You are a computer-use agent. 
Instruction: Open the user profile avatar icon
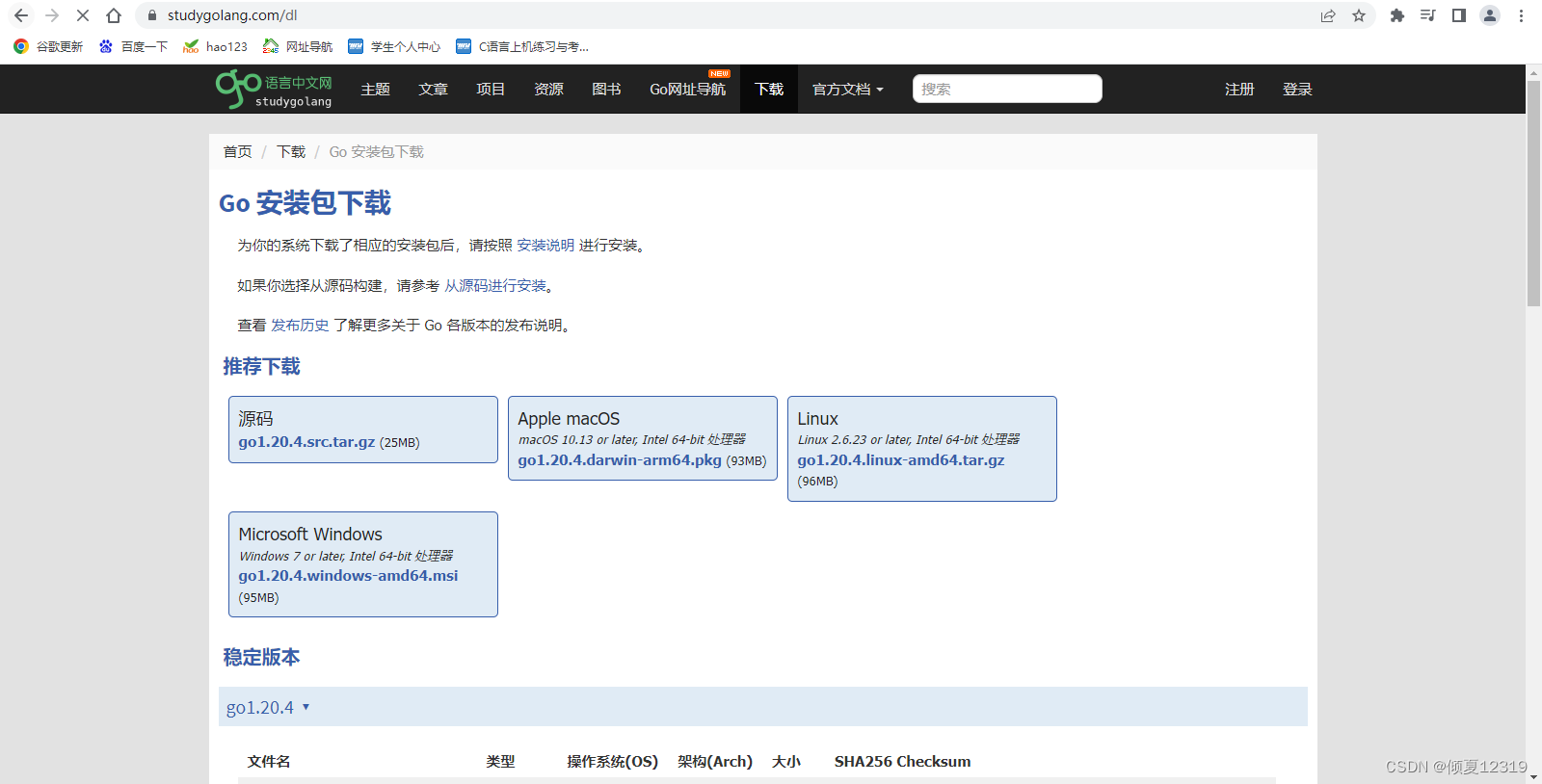(1490, 15)
